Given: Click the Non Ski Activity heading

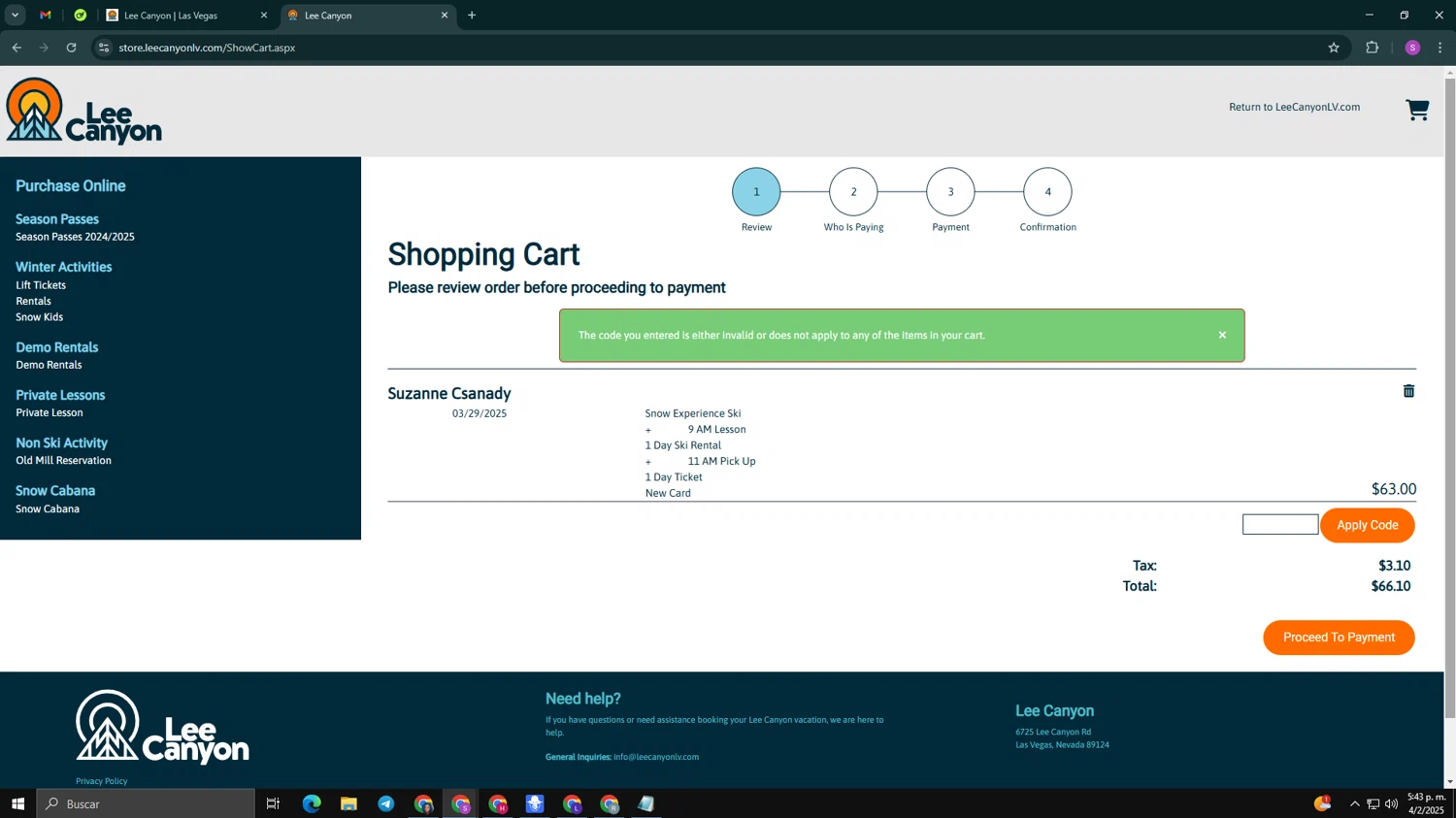Looking at the screenshot, I should click(61, 442).
